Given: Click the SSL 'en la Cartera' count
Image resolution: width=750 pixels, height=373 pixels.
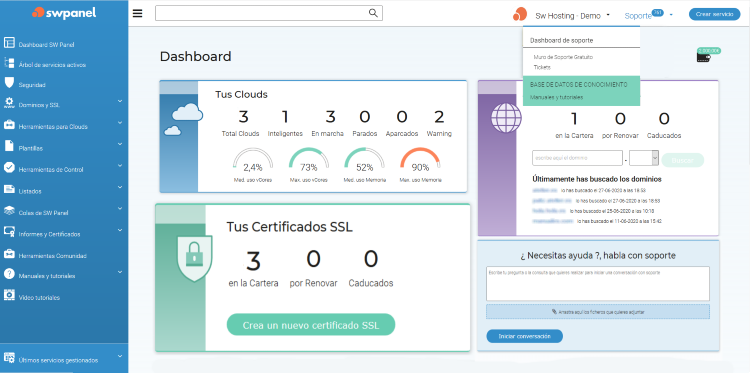Looking at the screenshot, I should click(253, 262).
